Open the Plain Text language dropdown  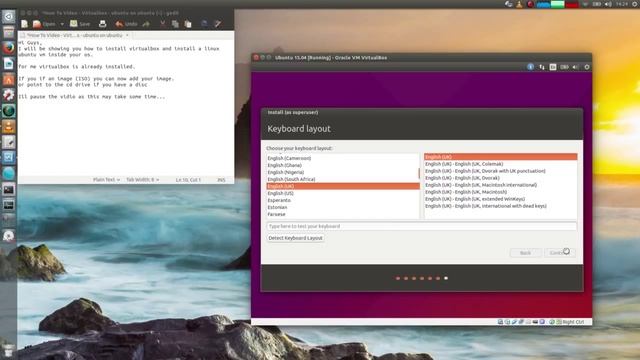coord(106,180)
